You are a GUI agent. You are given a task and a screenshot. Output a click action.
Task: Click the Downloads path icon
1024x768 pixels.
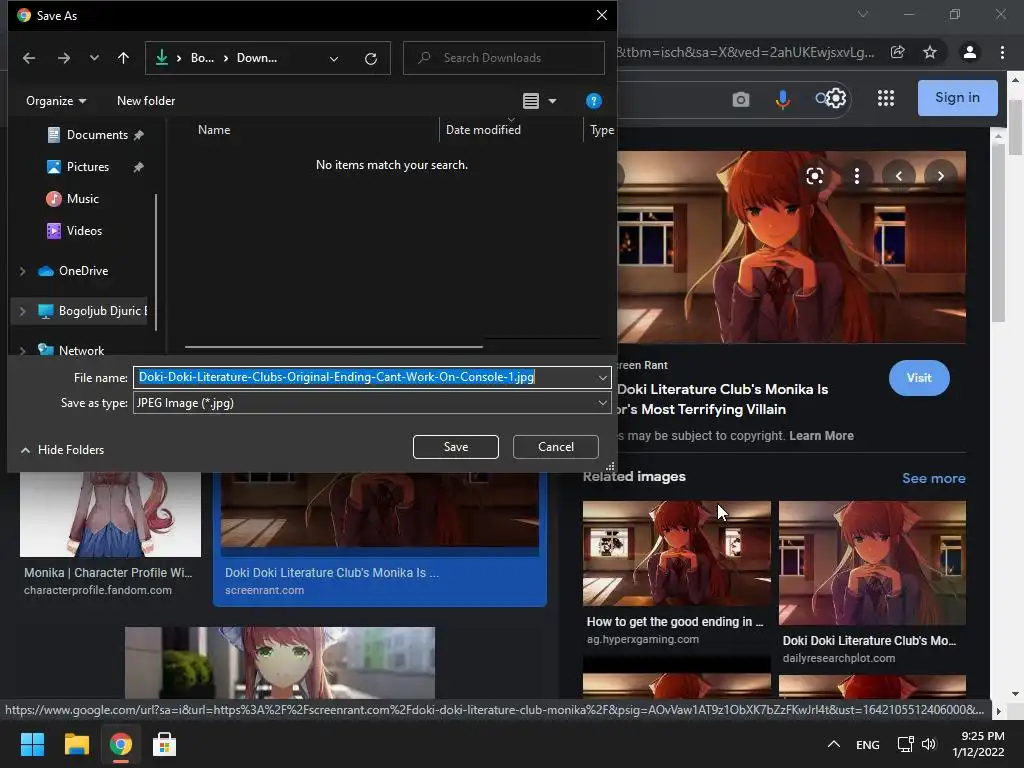click(161, 58)
